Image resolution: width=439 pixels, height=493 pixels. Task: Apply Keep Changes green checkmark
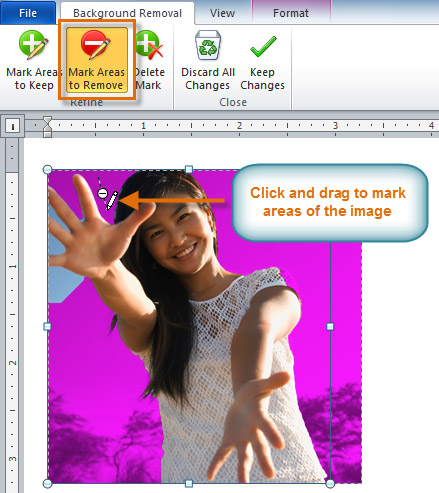pos(262,61)
